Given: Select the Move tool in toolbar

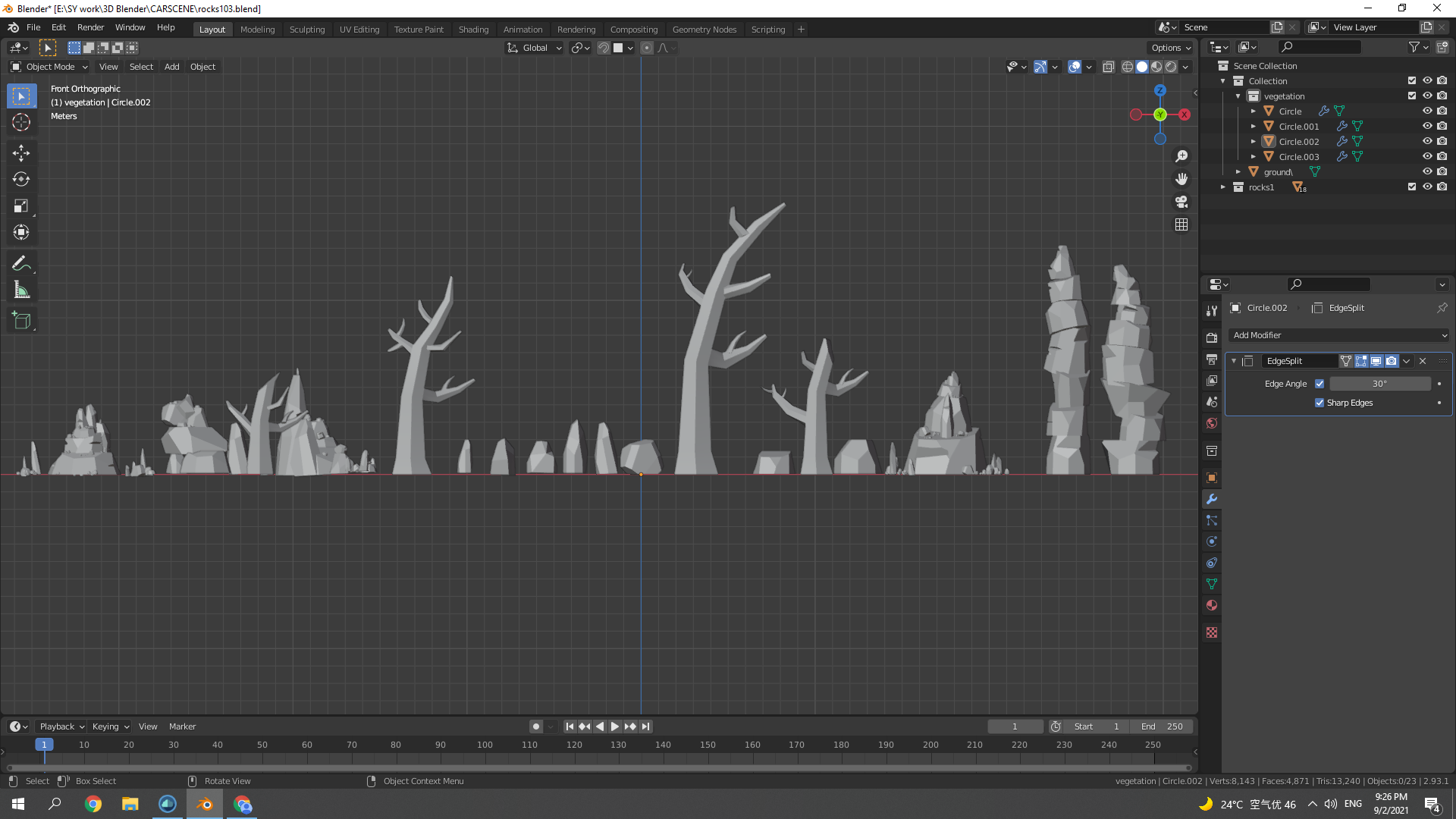Looking at the screenshot, I should tap(21, 152).
